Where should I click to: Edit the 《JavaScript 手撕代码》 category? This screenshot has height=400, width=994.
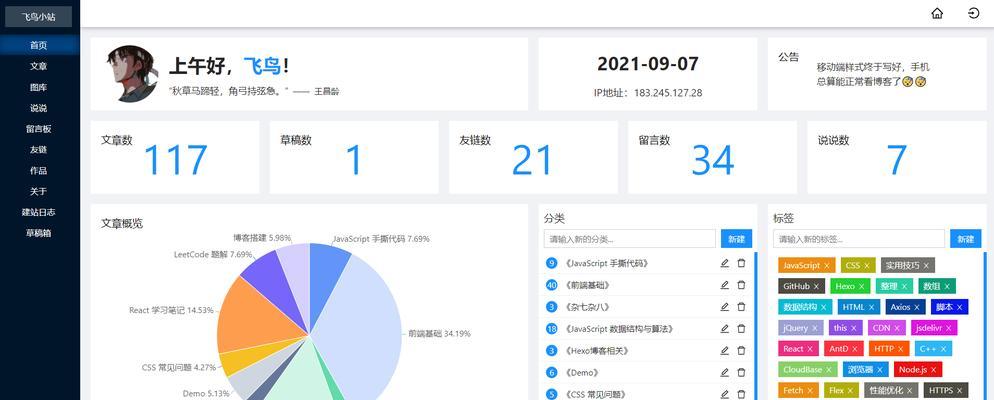[x=725, y=263]
